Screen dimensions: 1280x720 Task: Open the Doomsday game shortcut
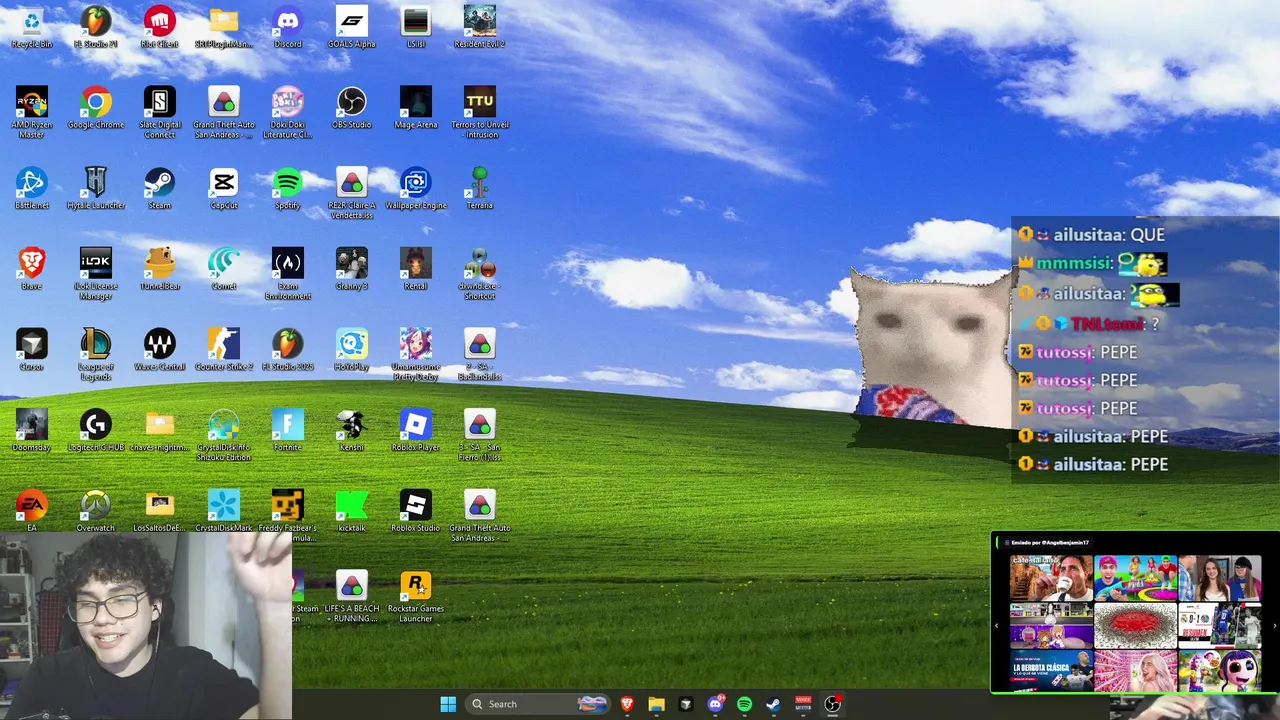pyautogui.click(x=31, y=431)
